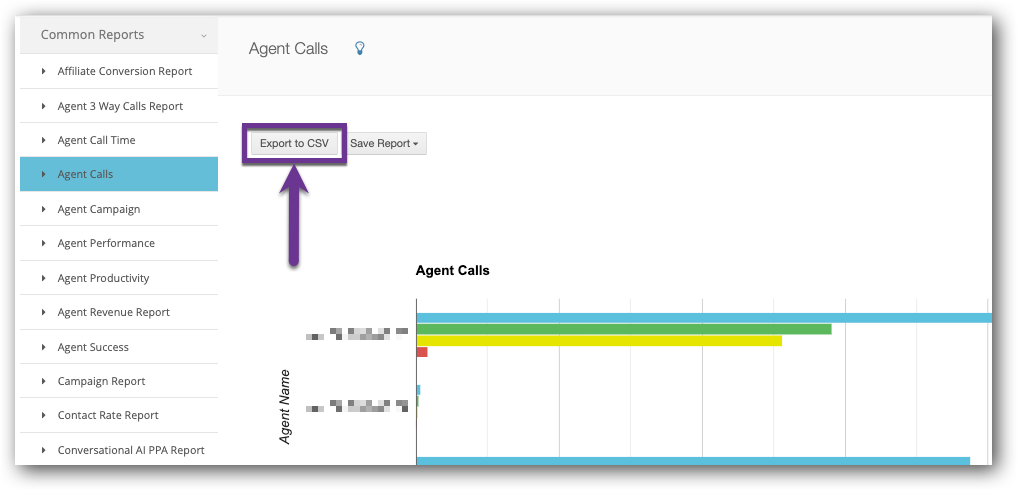Collapse the Common Reports section chevron
1017x490 pixels.
coord(204,36)
